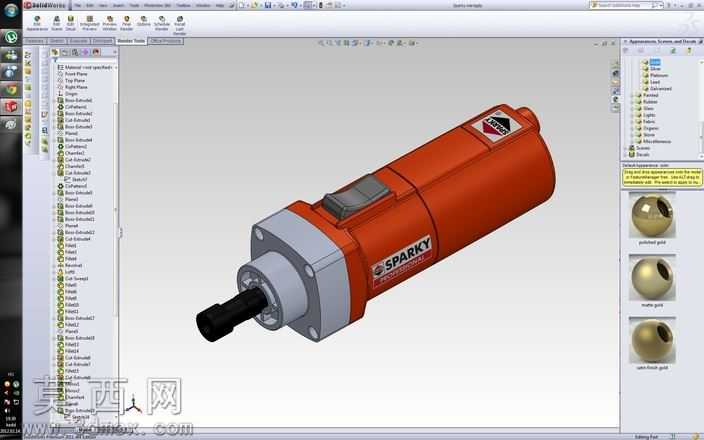This screenshot has height=440, width=704.
Task: Expand the Glass appearances folder
Action: point(632,108)
